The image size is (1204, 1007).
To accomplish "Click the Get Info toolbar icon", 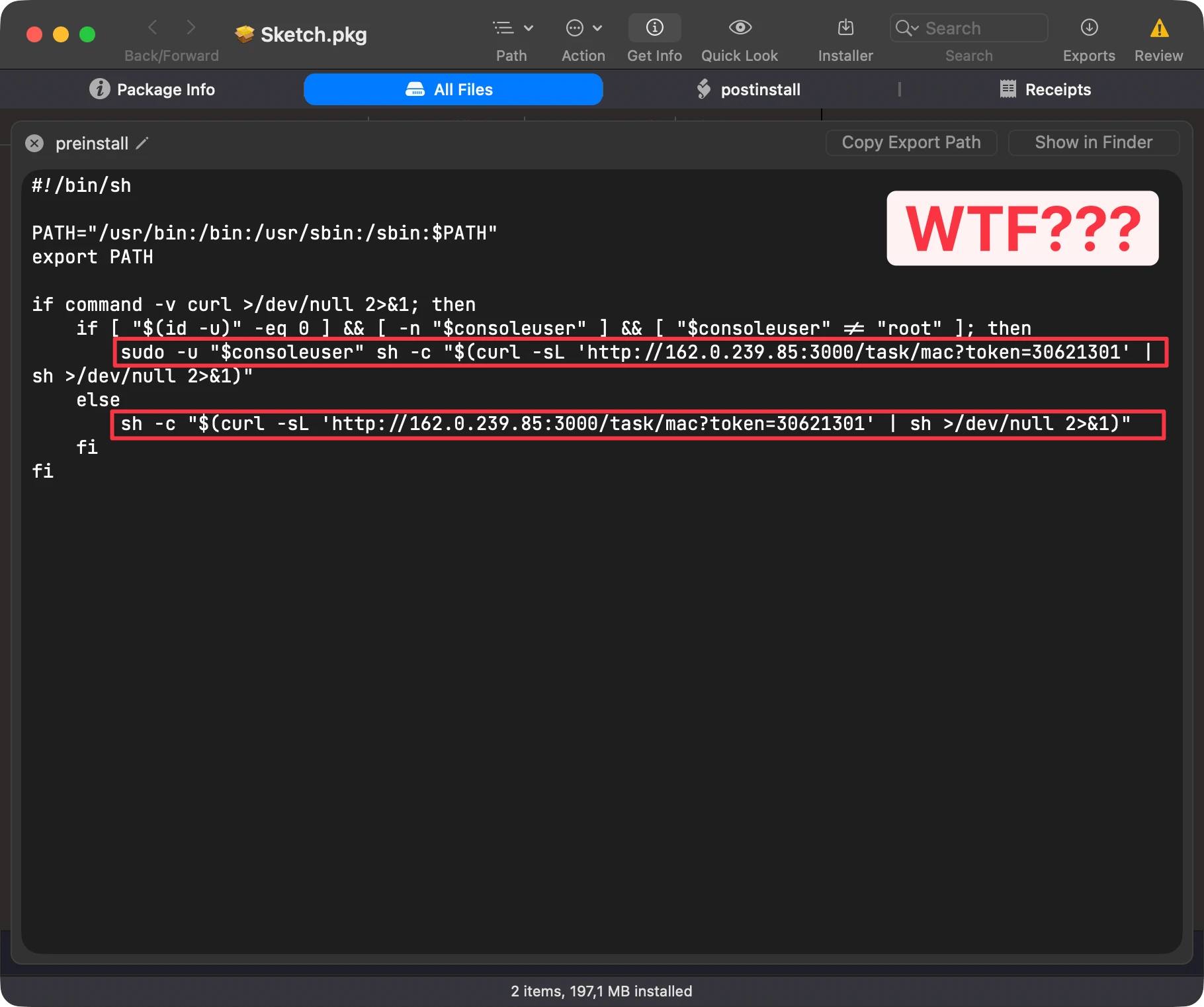I will pos(654,27).
